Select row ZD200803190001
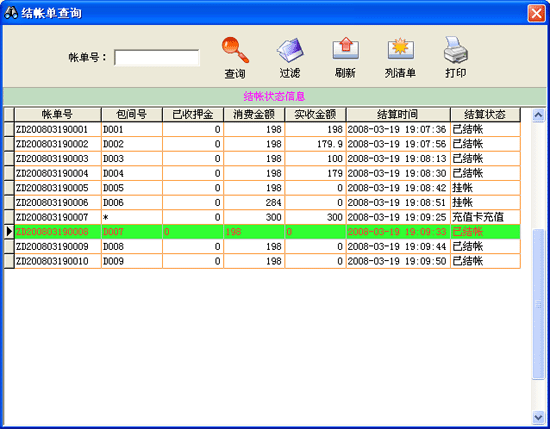This screenshot has width=550, height=429. pyautogui.click(x=262, y=129)
